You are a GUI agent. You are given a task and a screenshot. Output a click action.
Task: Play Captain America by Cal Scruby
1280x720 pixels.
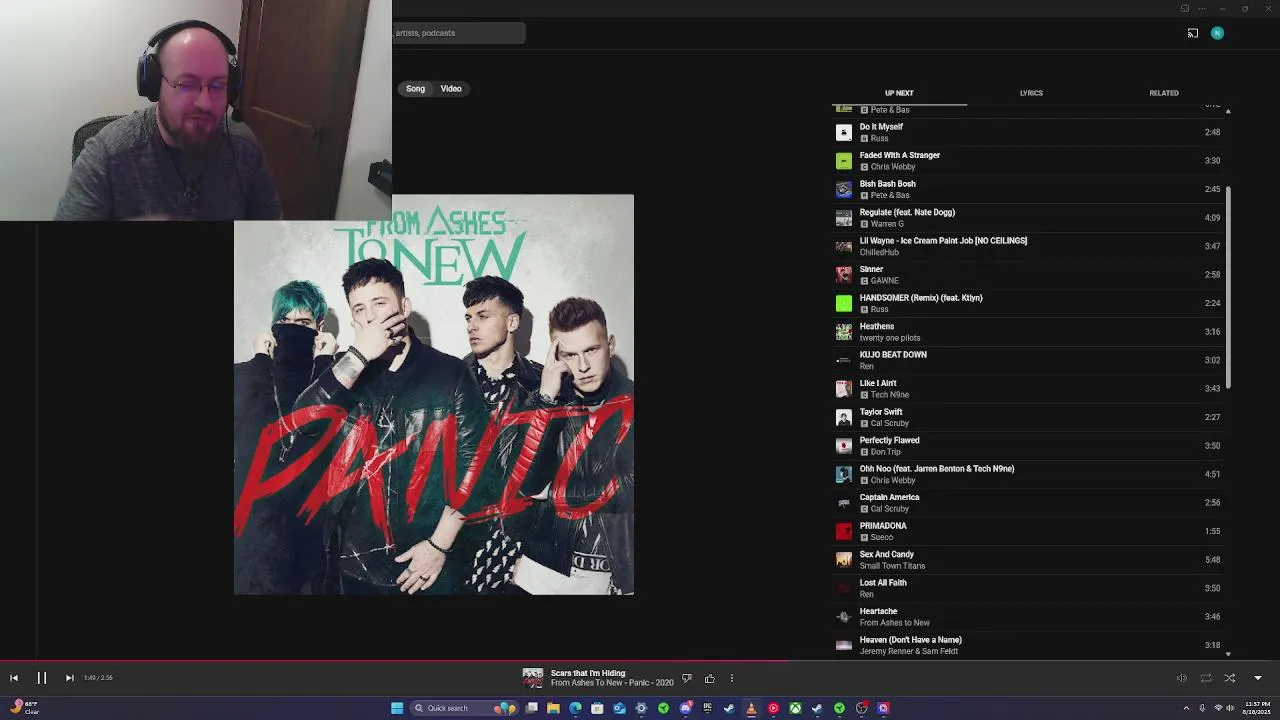click(x=1028, y=503)
